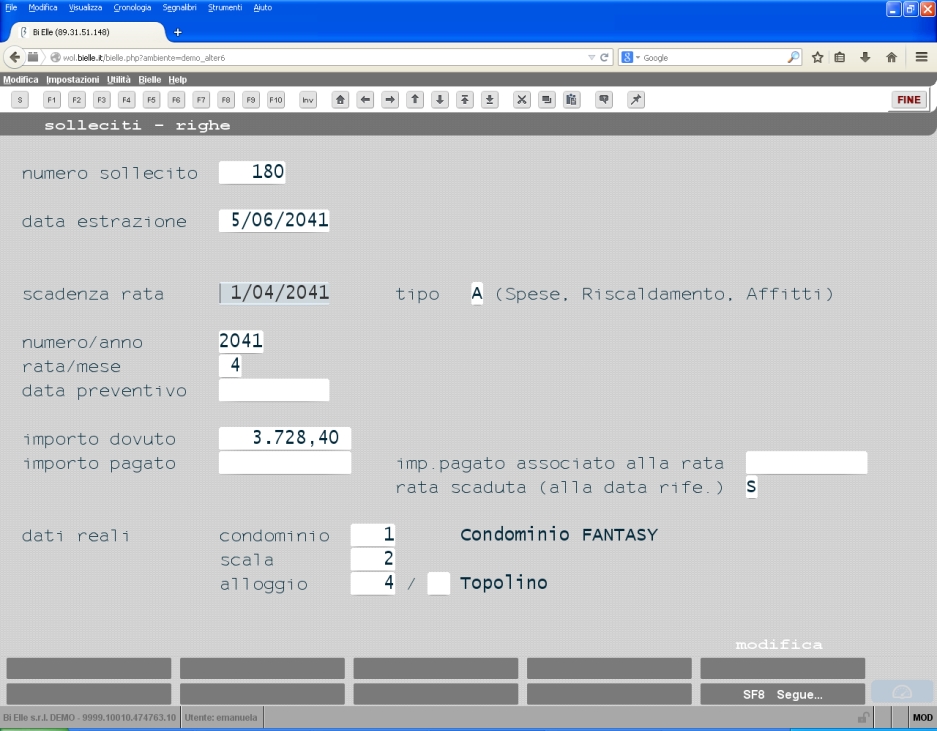This screenshot has width=937, height=731.
Task: Open the Impostazioni menu
Action: coord(72,79)
